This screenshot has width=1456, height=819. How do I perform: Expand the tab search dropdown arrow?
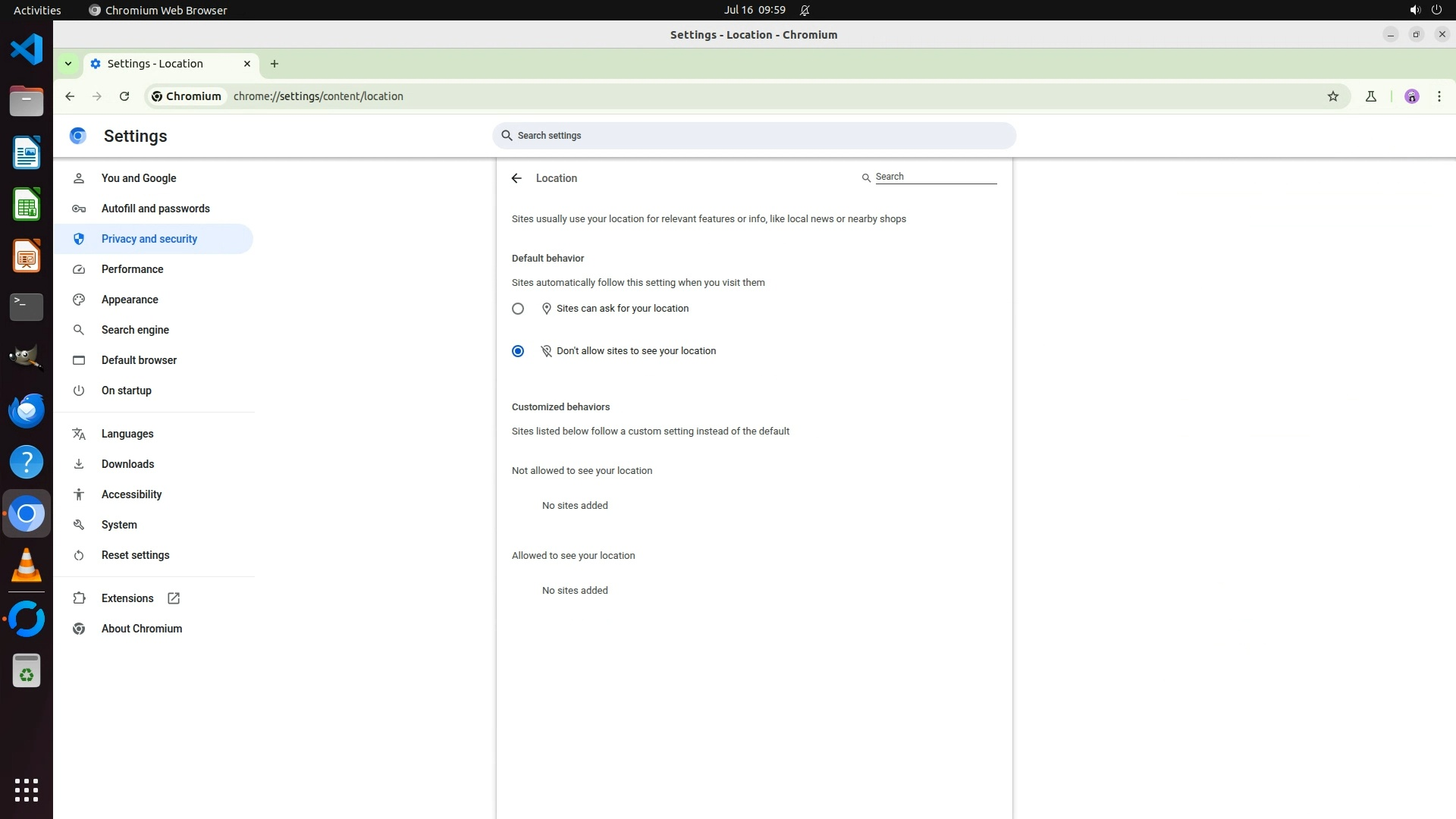(68, 64)
